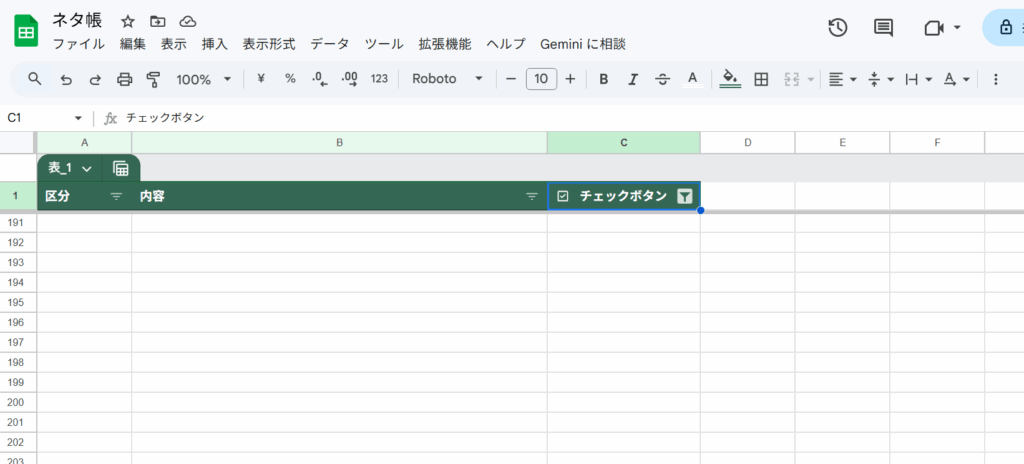Click the paint format roller icon
The height and width of the screenshot is (464, 1024).
point(153,79)
